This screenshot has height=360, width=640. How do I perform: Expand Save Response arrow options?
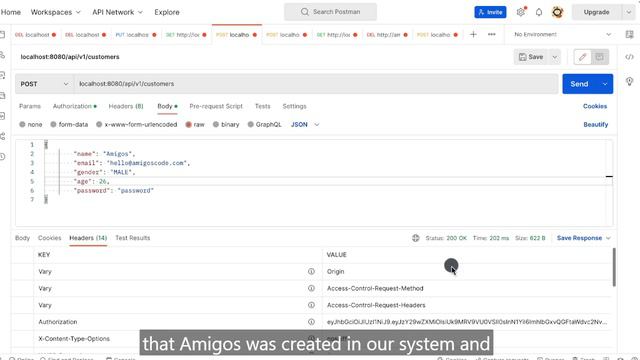tap(608, 238)
